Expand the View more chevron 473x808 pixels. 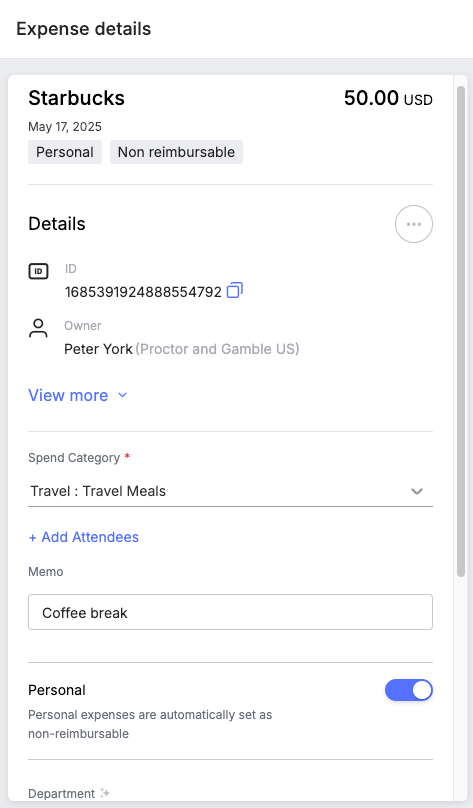click(123, 395)
